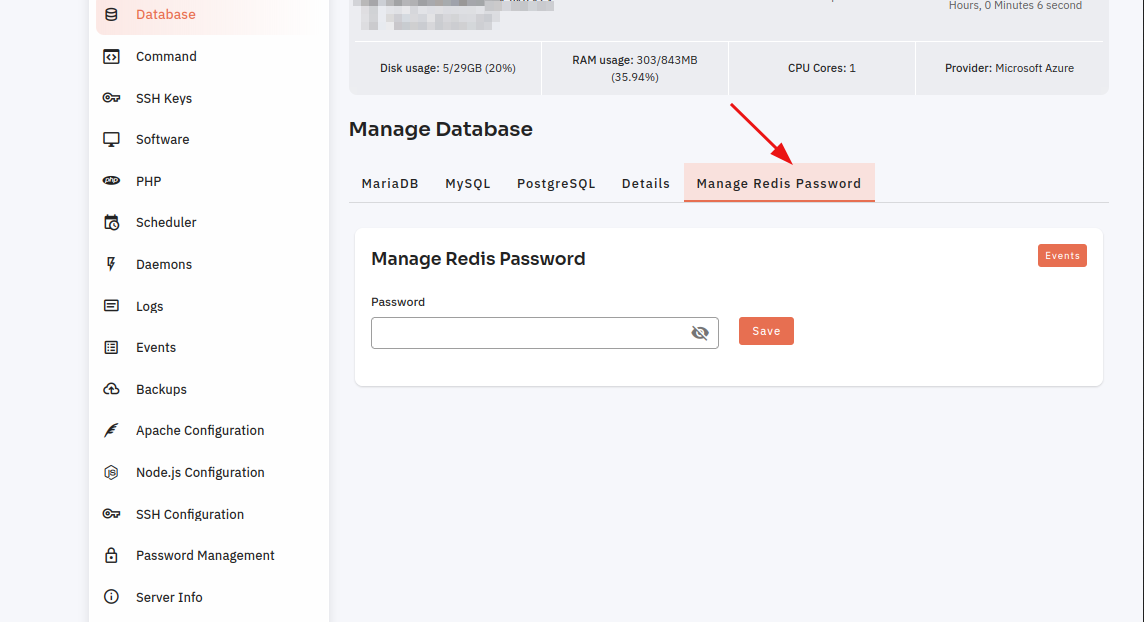Switch to the MySQL tab
The width and height of the screenshot is (1144, 622).
(468, 184)
